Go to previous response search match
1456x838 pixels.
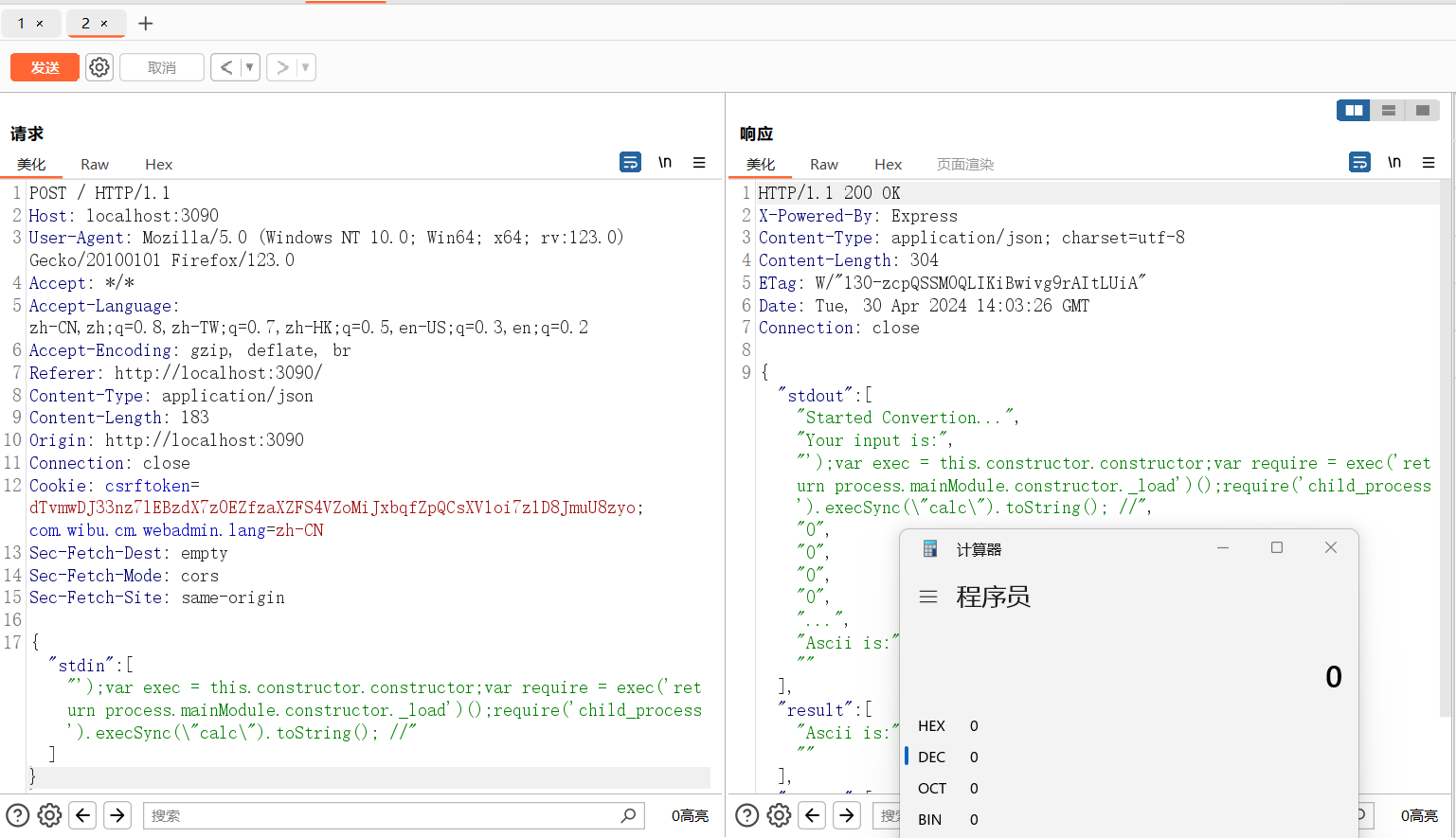pyautogui.click(x=813, y=815)
